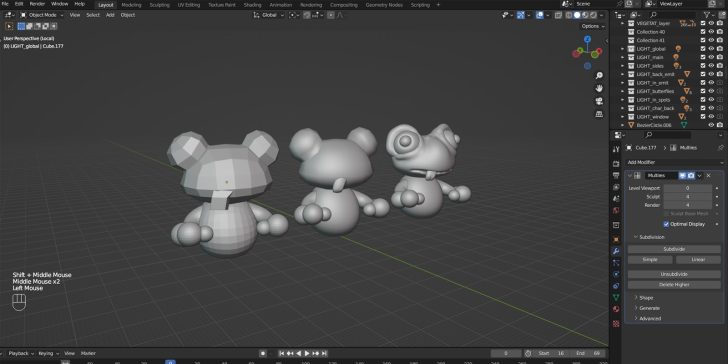Toggle X-ray view in viewport header
This screenshot has height=364, width=728.
coord(559,15)
